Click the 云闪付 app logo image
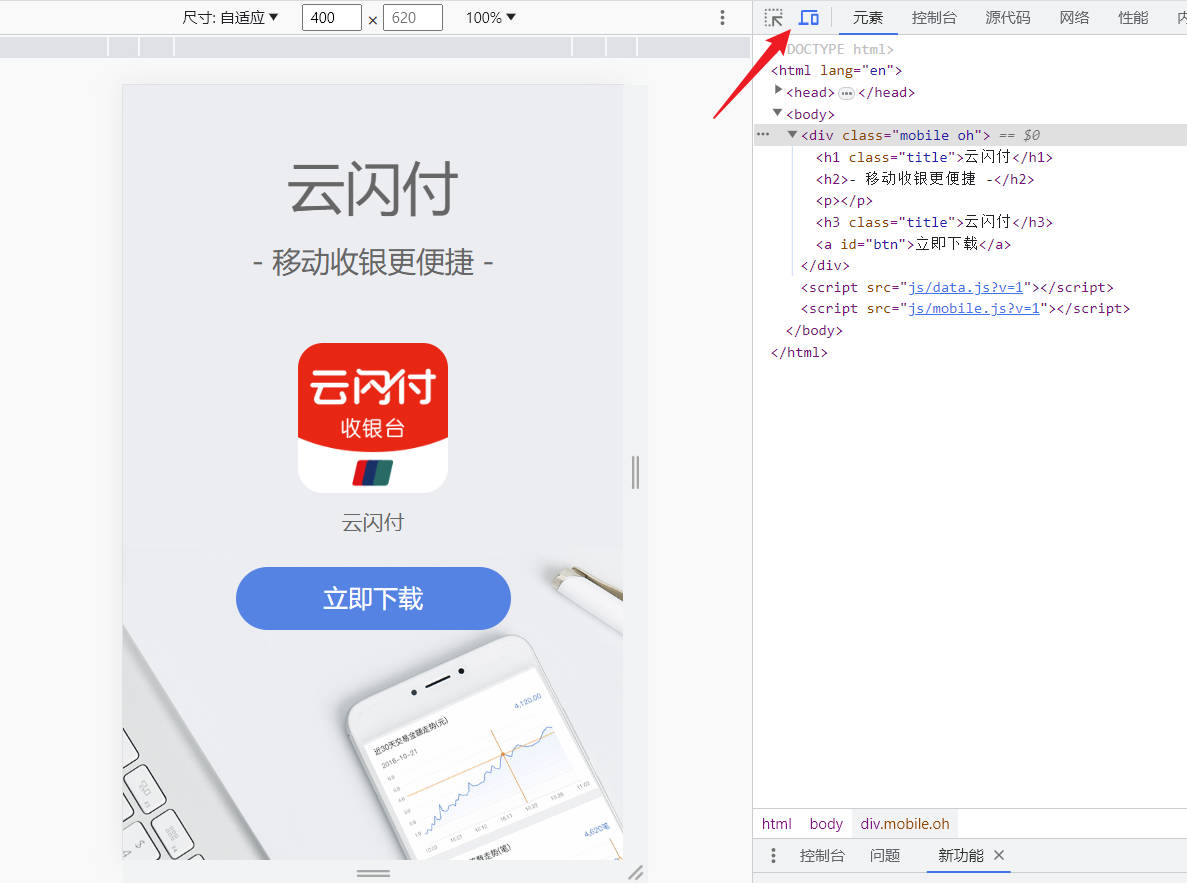Screen dimensions: 1187x883 373,416
